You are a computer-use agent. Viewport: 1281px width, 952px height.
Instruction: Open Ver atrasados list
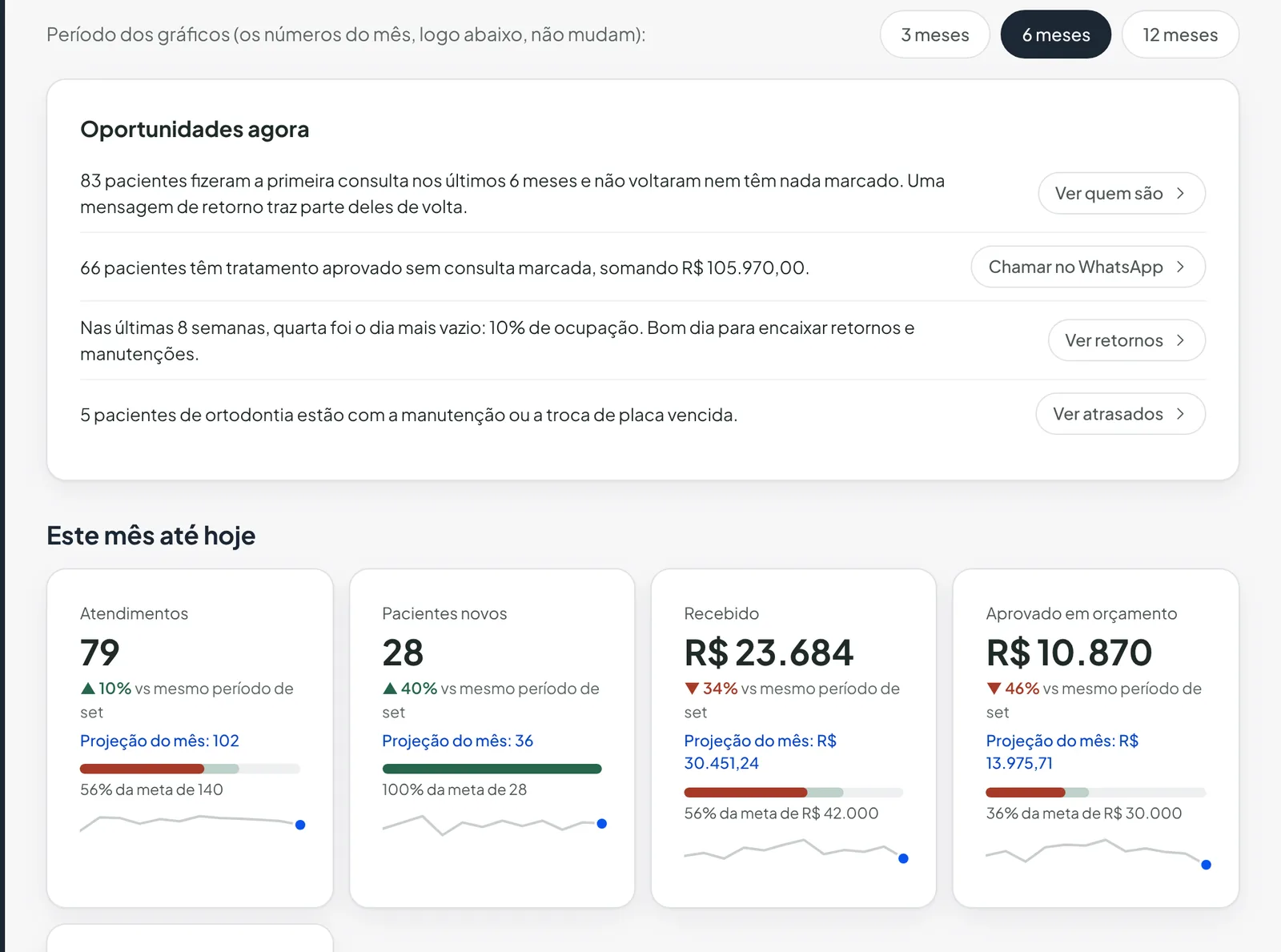(x=1120, y=414)
